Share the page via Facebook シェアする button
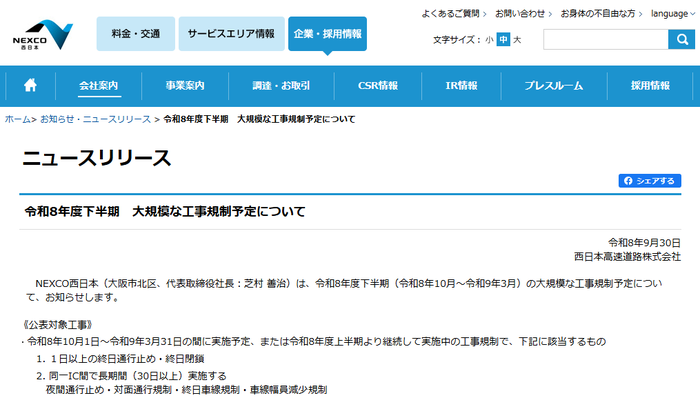700x398 pixels. click(x=650, y=180)
